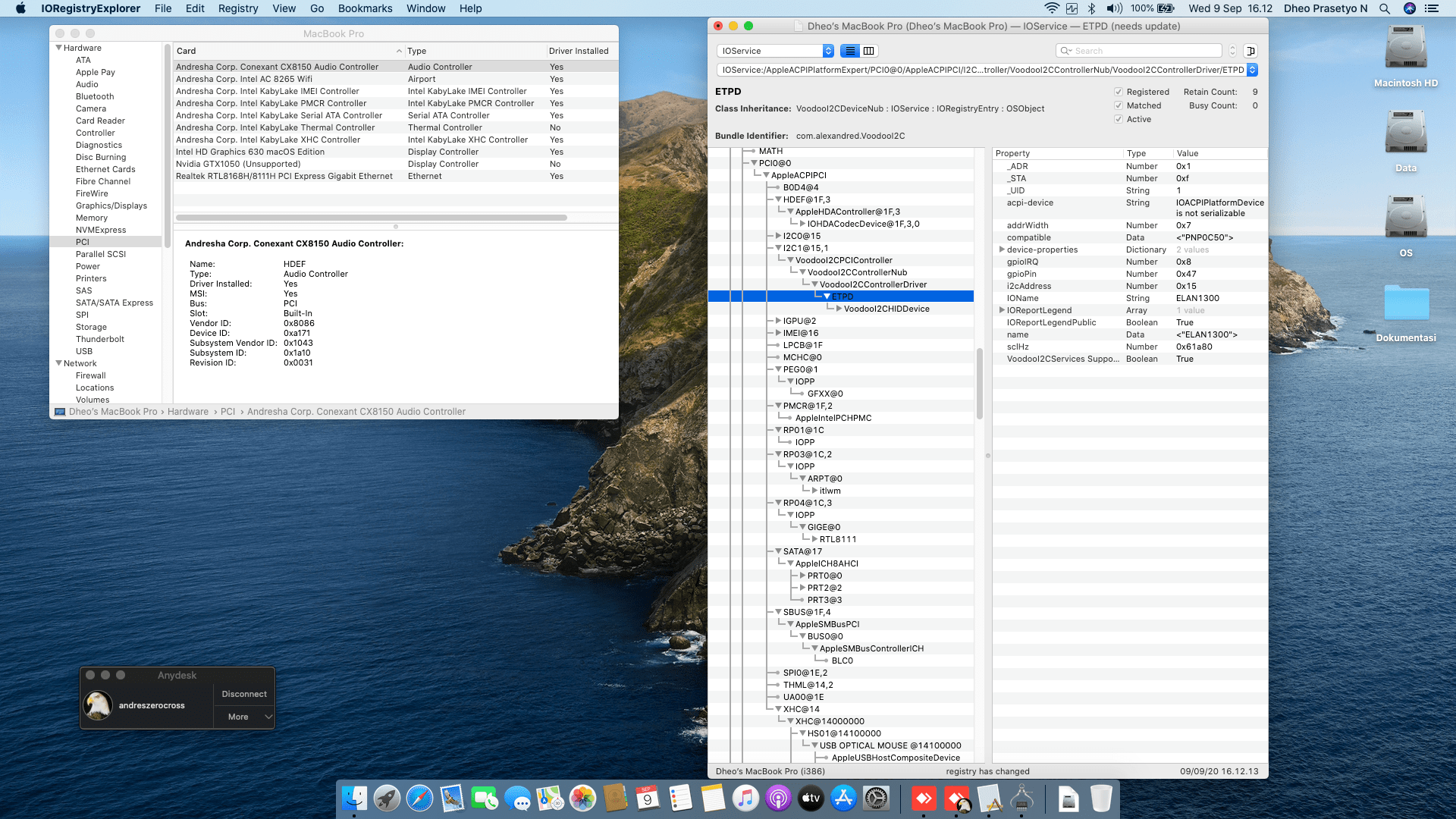Open the Dokumentasi folder on the desktop
The width and height of the screenshot is (1456, 819).
coord(1406,303)
